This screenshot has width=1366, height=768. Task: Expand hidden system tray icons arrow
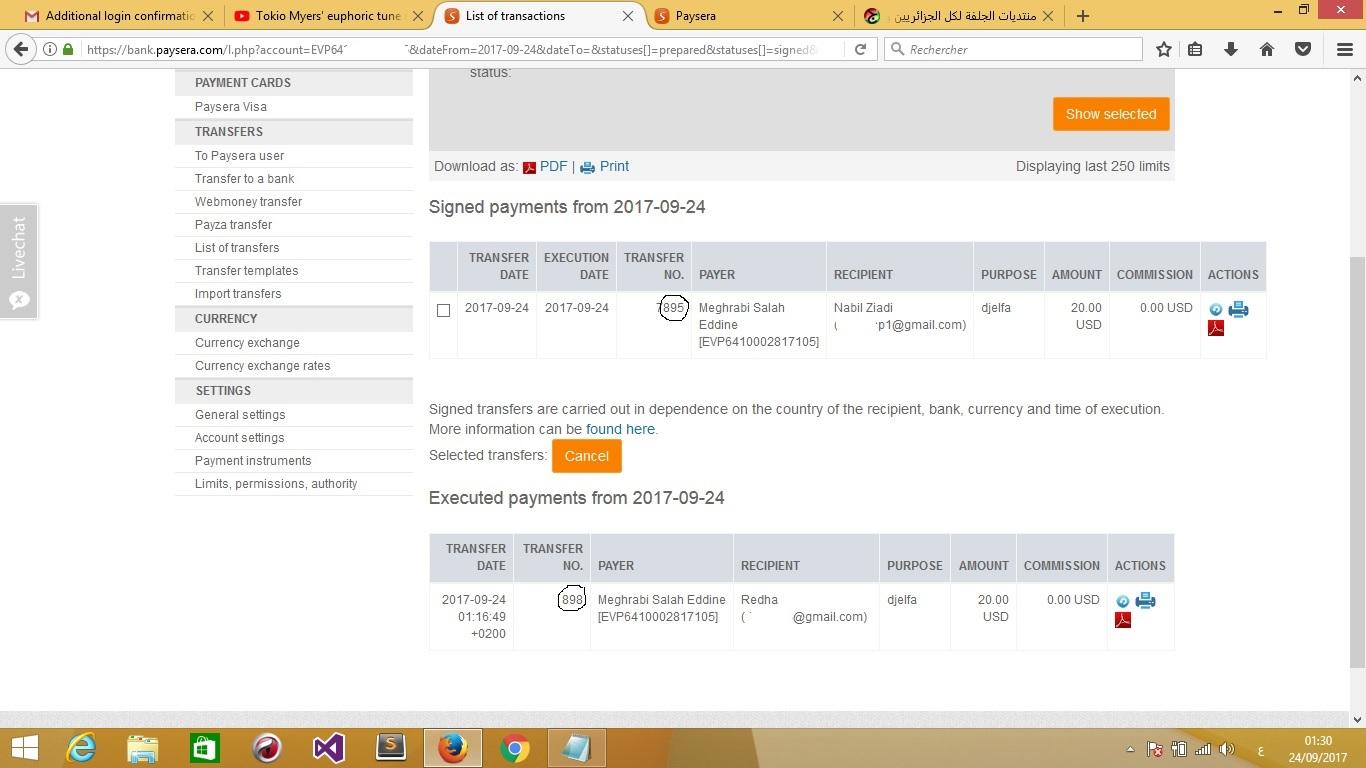pyautogui.click(x=1130, y=749)
